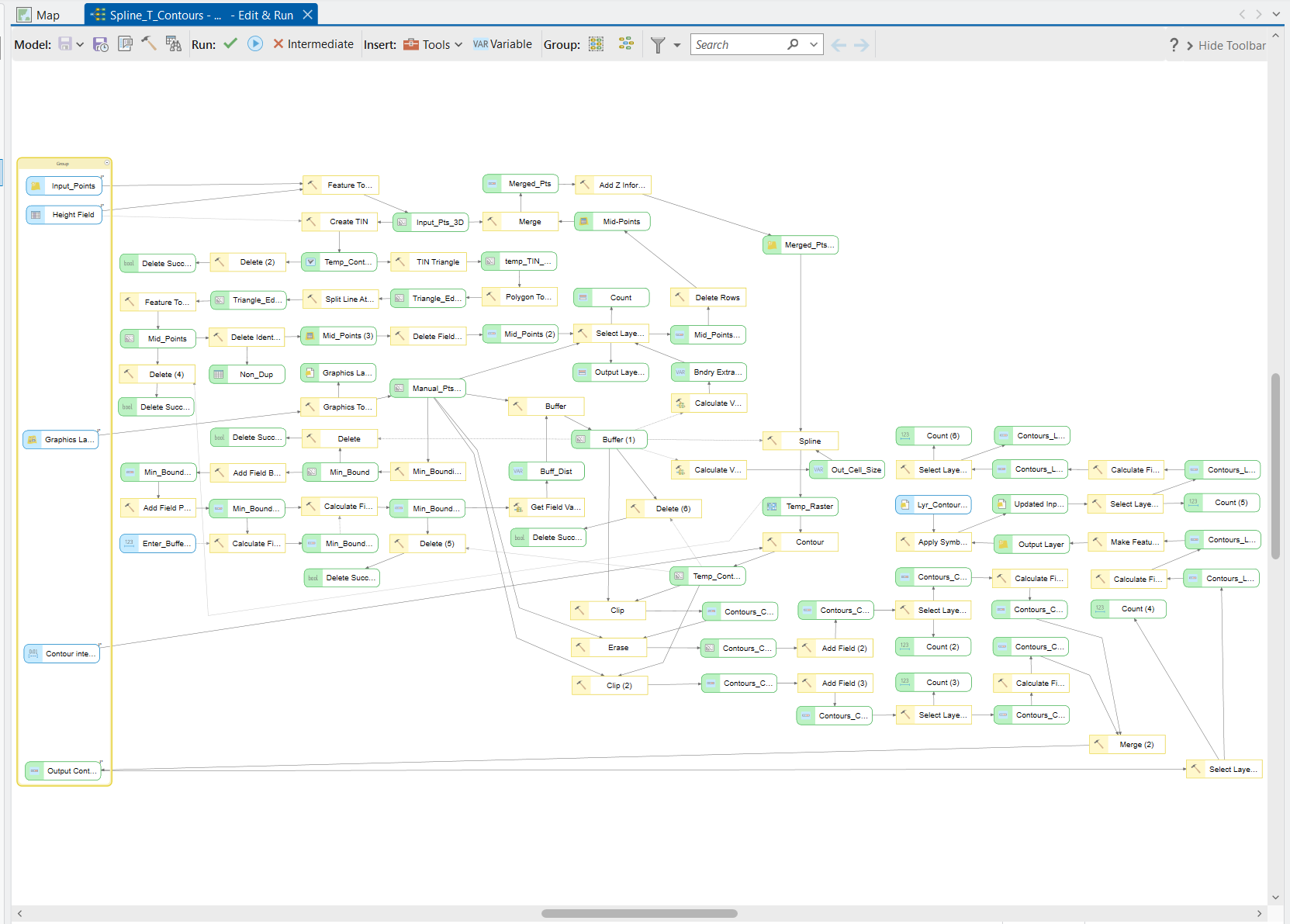Open the filter funnel icon

(656, 44)
